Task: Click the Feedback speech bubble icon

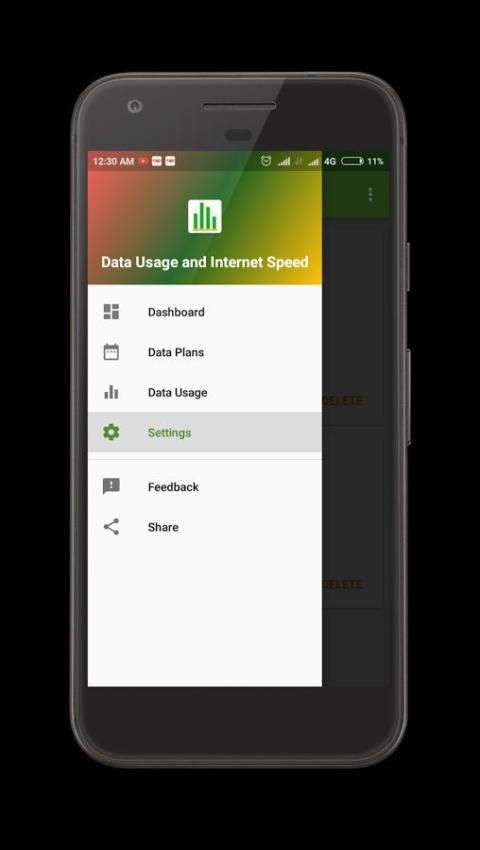Action: click(111, 486)
